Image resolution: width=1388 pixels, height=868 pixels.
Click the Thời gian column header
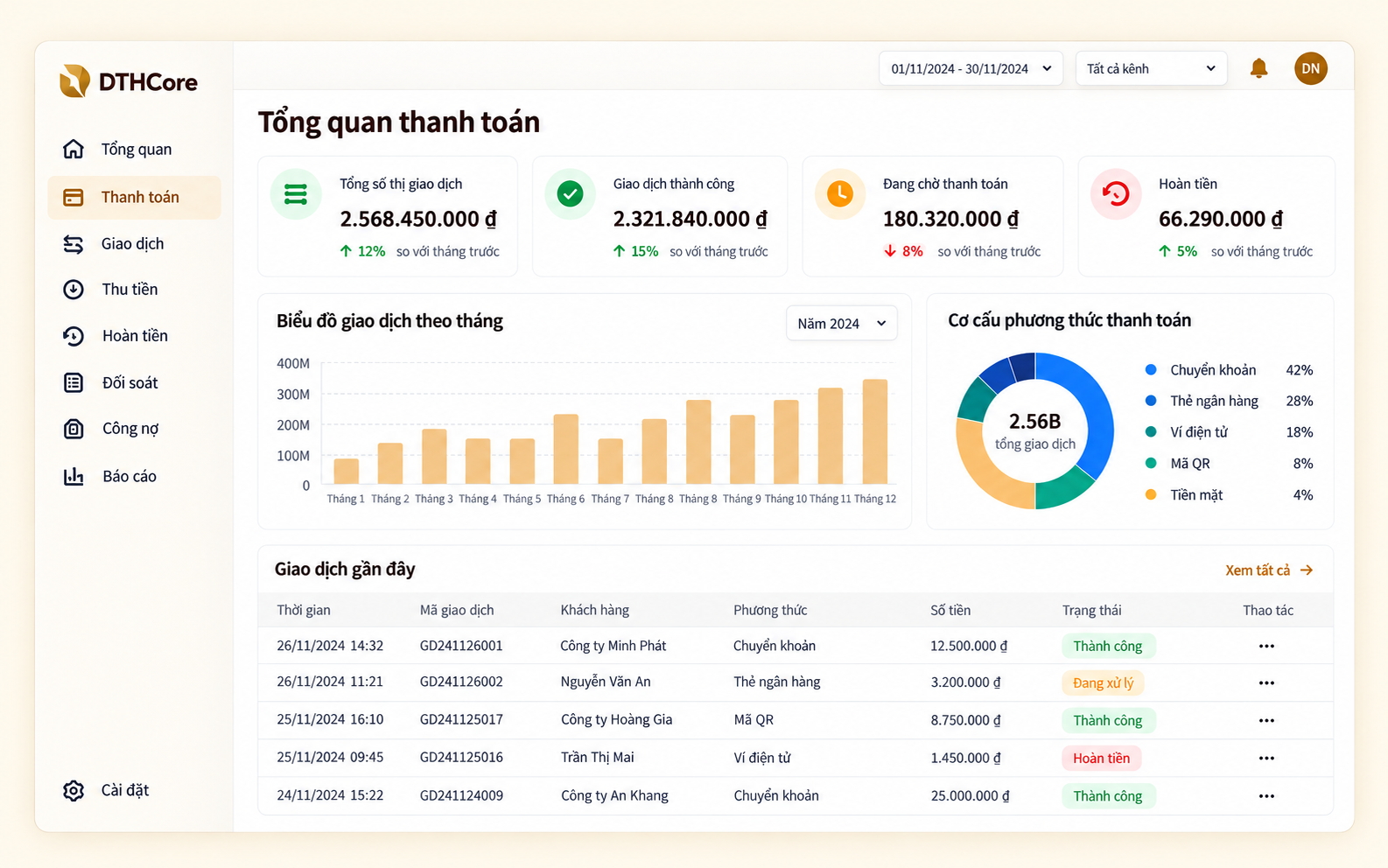click(304, 610)
